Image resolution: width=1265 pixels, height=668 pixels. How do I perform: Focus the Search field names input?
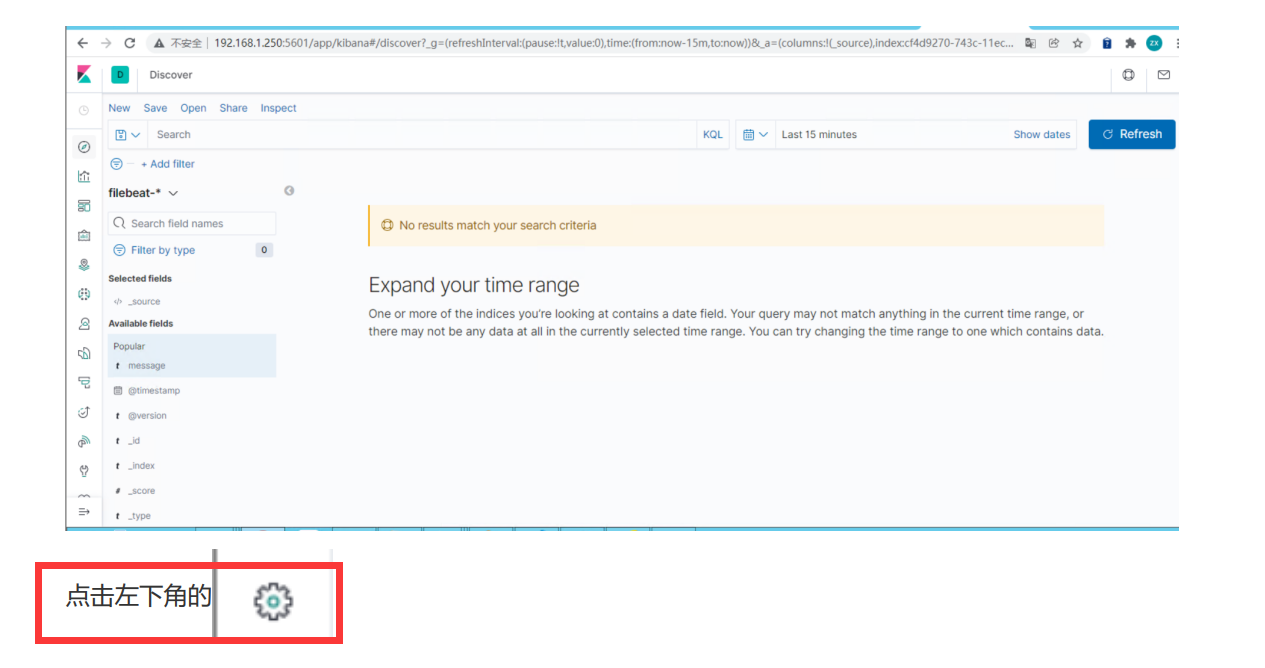(x=192, y=223)
